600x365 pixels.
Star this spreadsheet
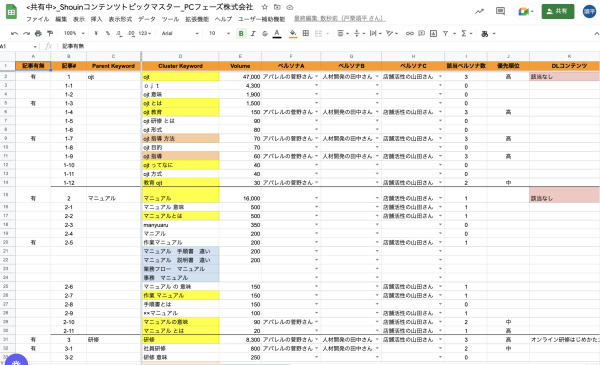point(265,7)
